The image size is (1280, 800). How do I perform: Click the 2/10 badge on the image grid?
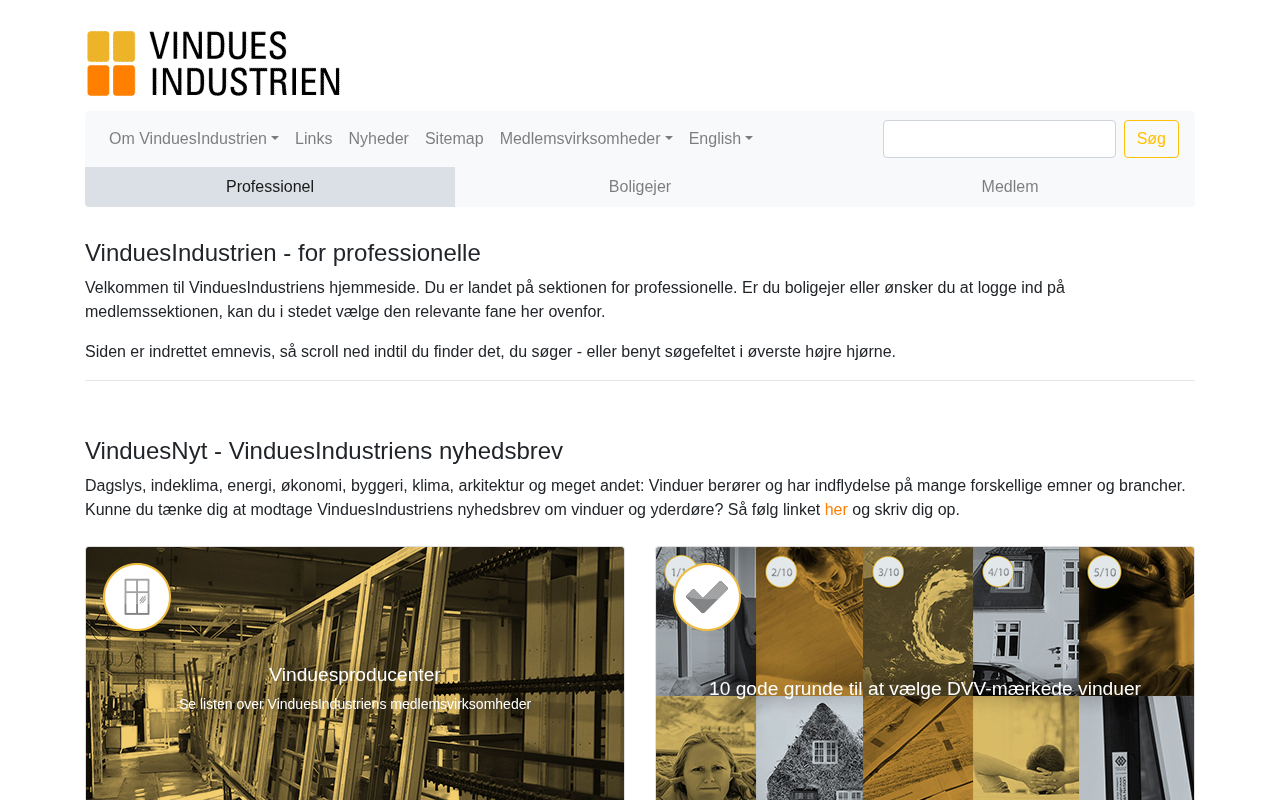[781, 571]
